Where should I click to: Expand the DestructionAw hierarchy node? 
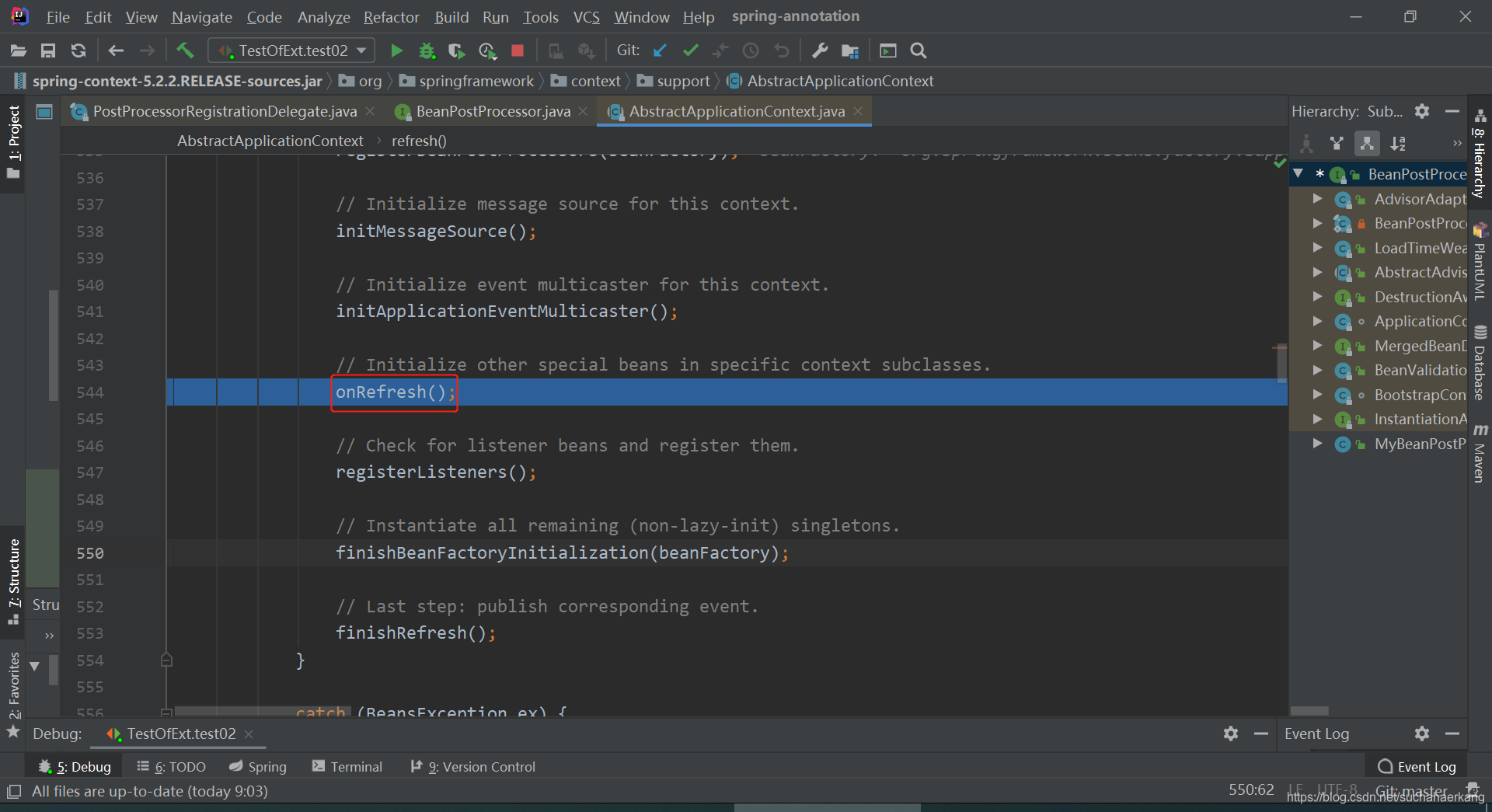pos(1317,297)
